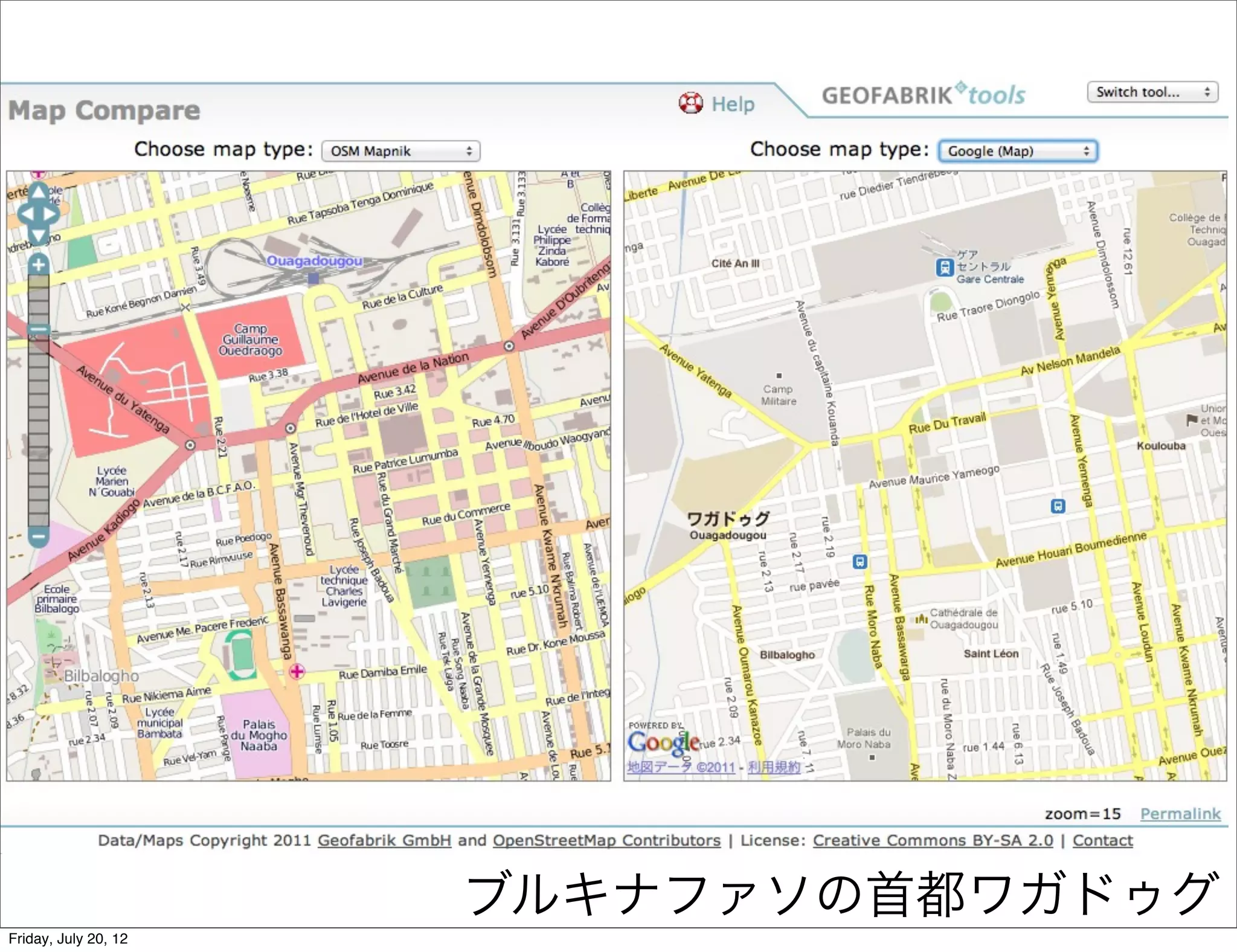Open the OSM Mapnik map type dropdown
Screen dimensions: 1237x952
pyautogui.click(x=400, y=151)
